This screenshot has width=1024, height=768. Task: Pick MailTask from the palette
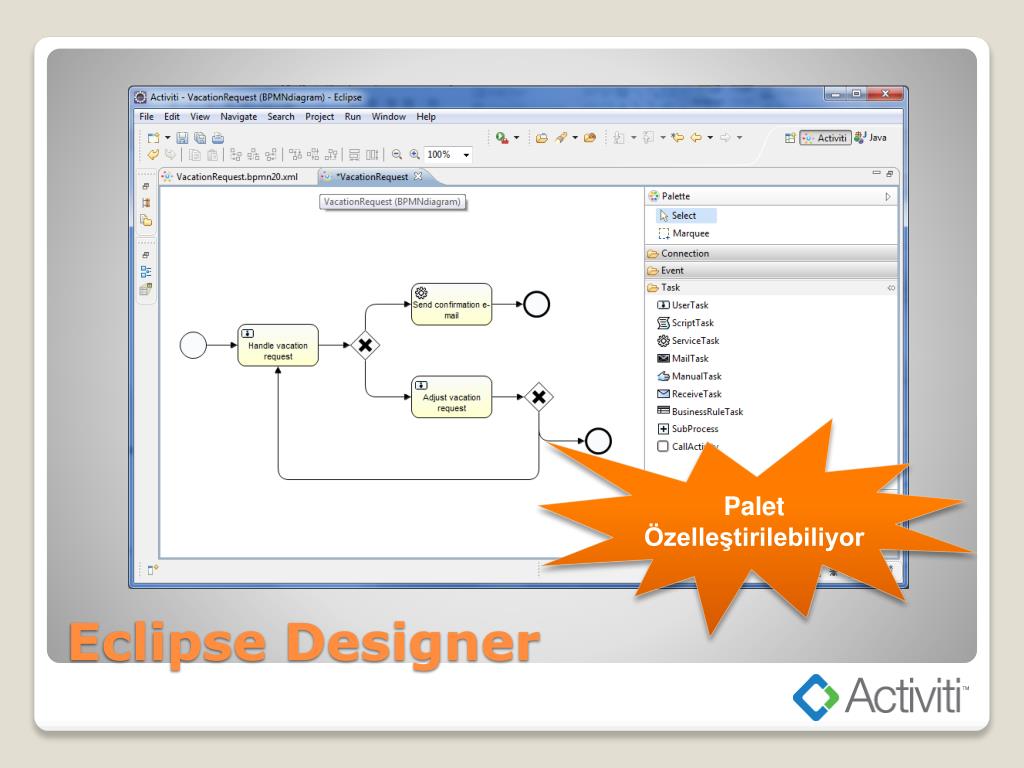click(x=682, y=359)
